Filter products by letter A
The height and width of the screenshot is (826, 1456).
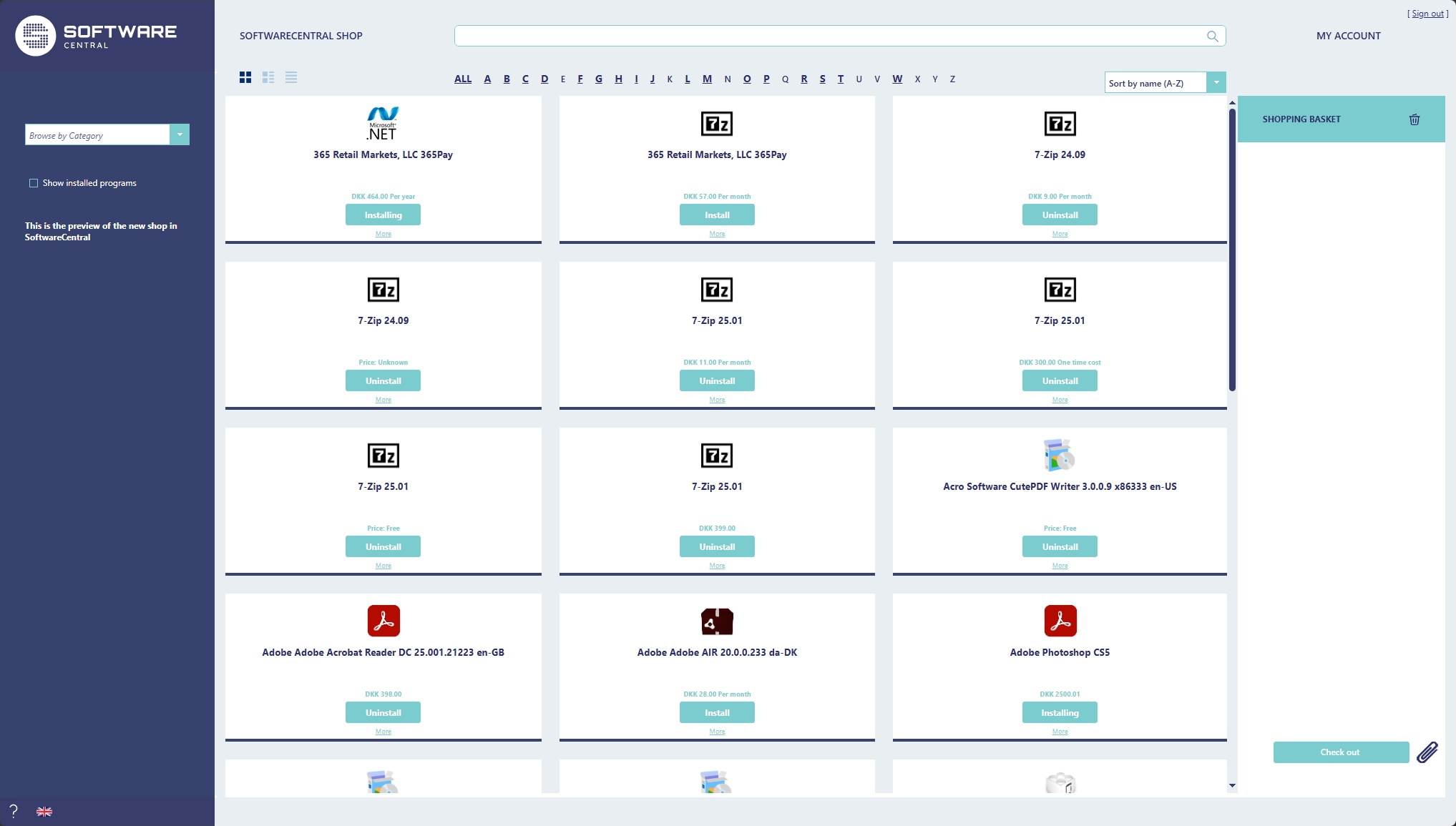tap(487, 79)
